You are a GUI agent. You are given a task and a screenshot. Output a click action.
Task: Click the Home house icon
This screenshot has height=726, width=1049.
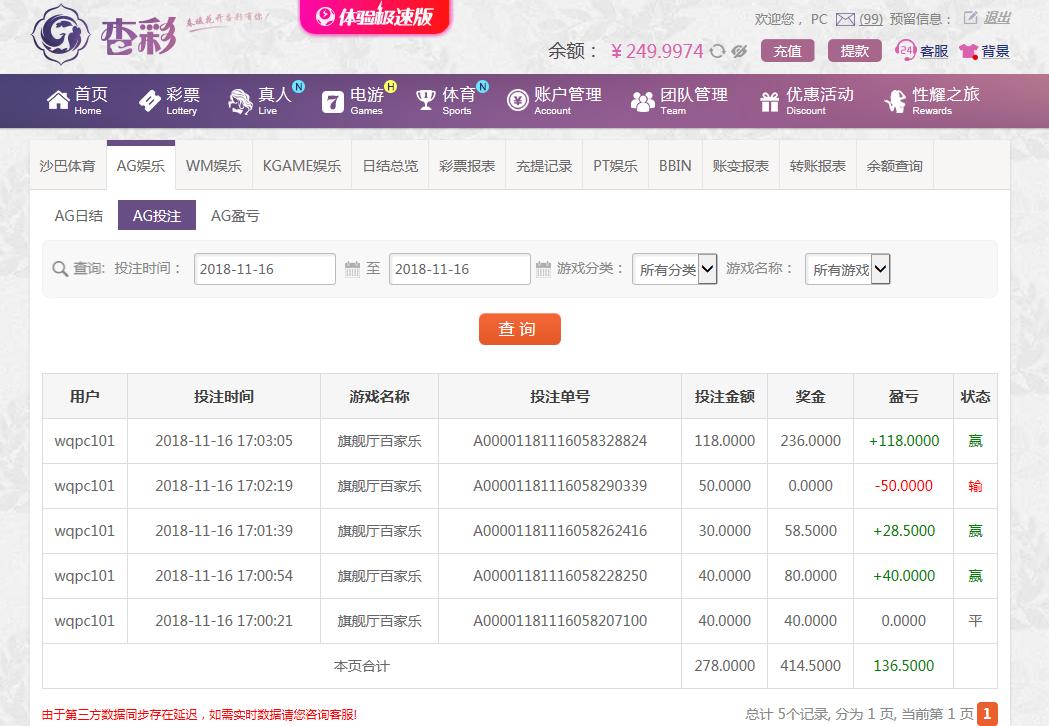click(x=58, y=100)
